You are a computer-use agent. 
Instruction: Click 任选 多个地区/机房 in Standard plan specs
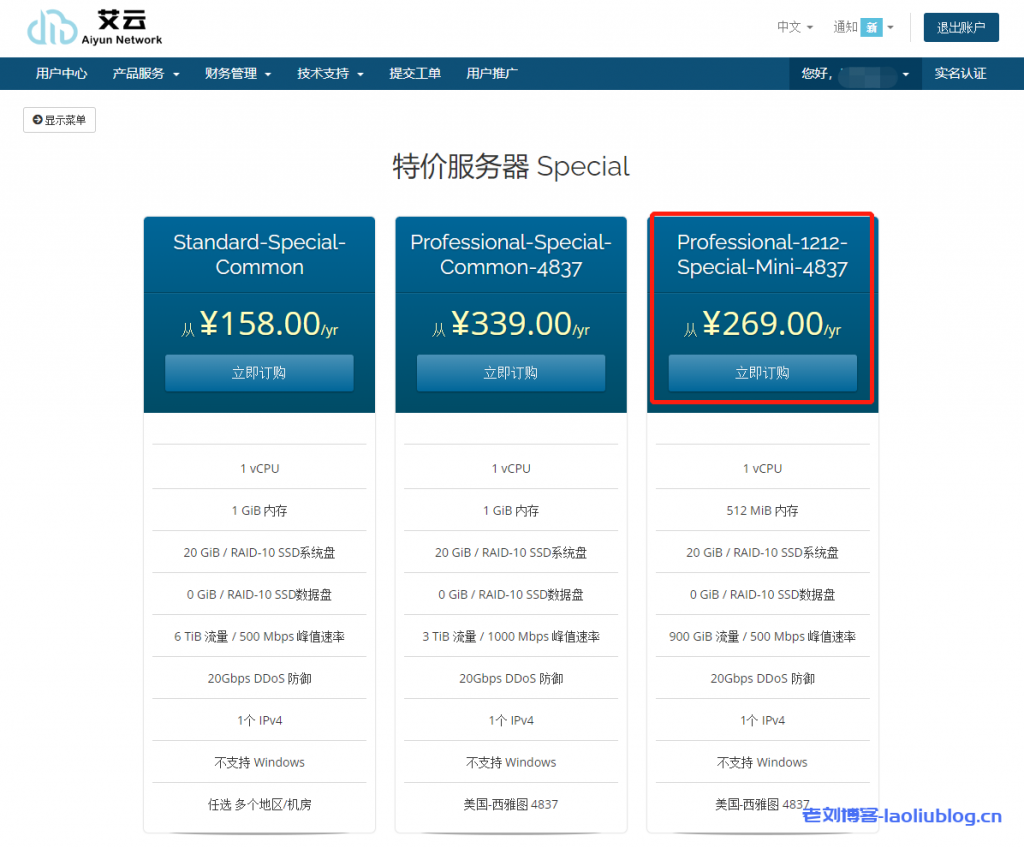coord(259,803)
